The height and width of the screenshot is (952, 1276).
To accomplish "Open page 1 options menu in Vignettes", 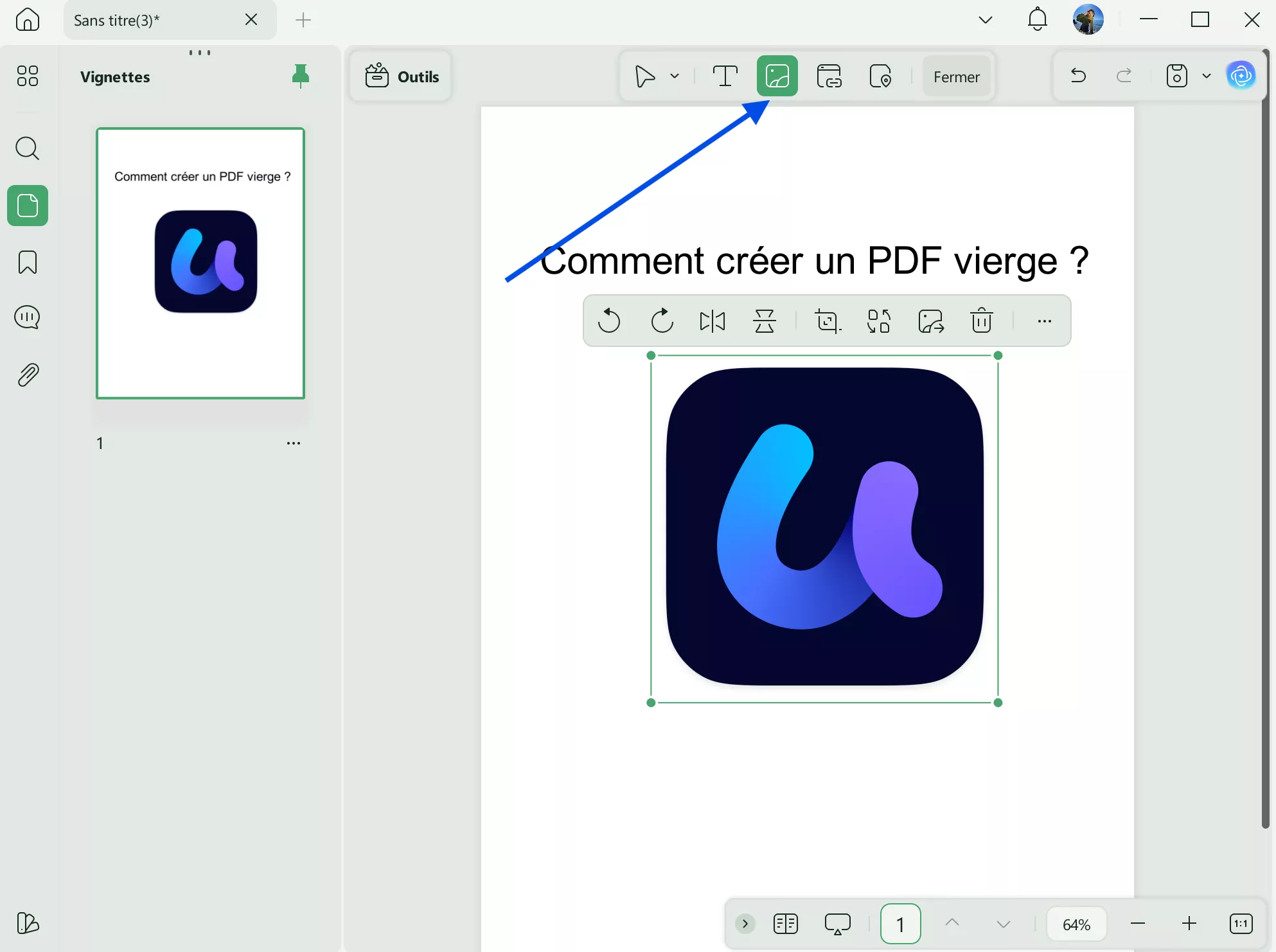I will [x=294, y=443].
